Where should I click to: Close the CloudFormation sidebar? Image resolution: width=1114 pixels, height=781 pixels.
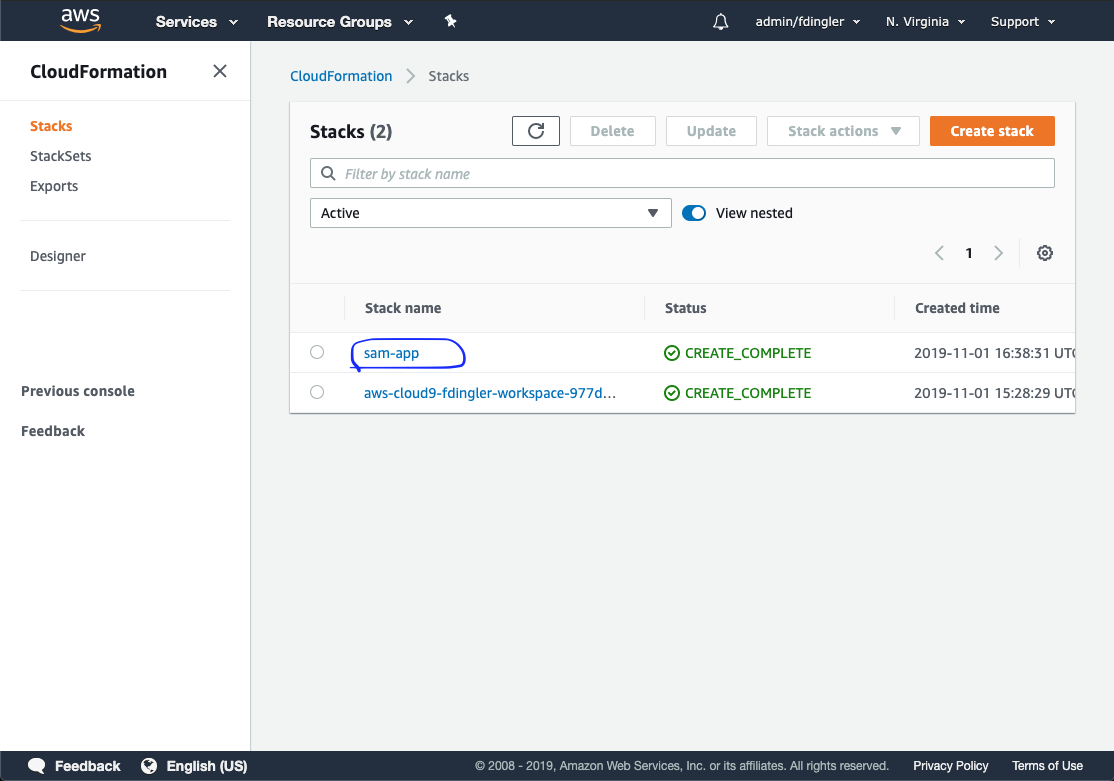tap(220, 71)
